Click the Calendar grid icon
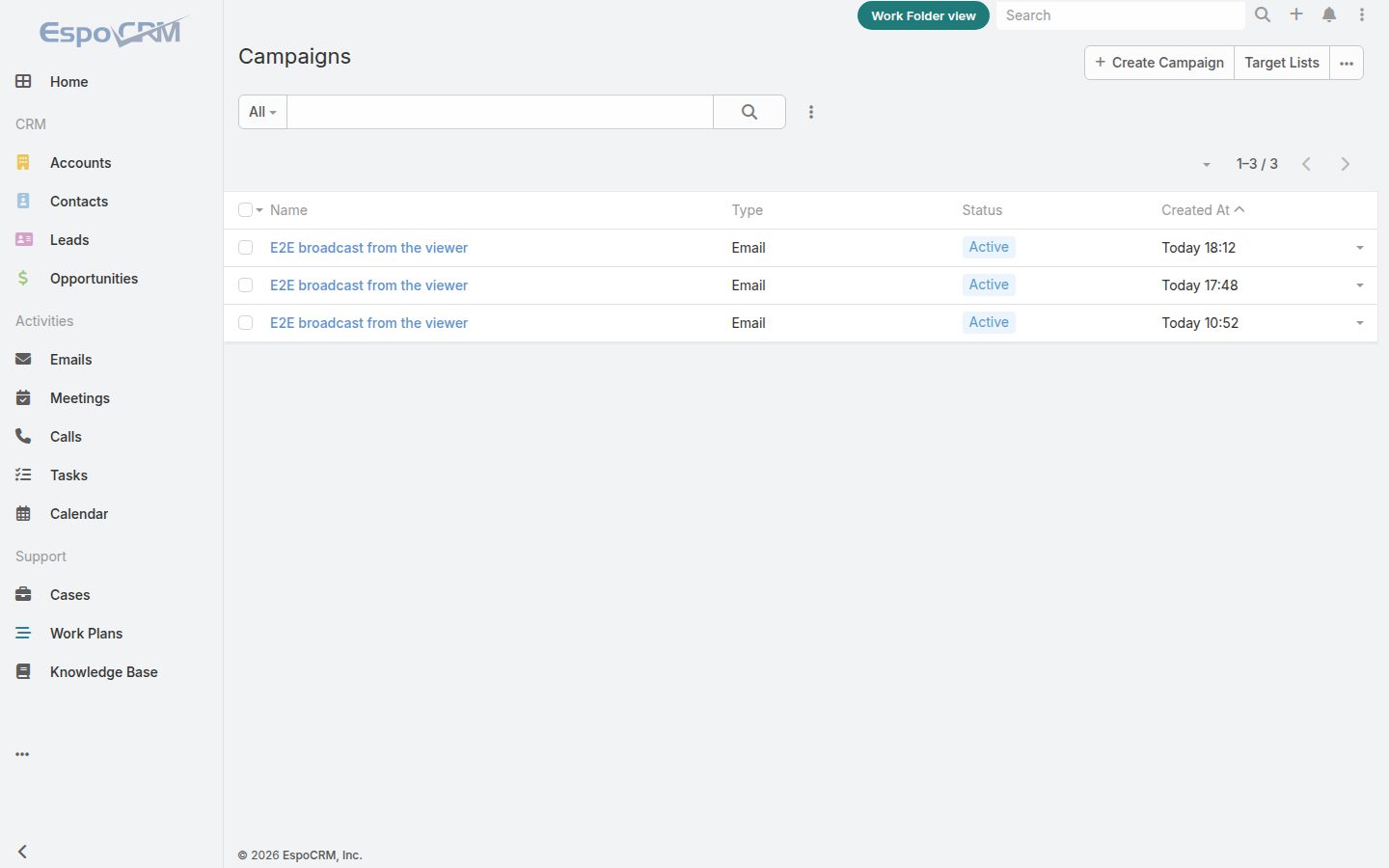The image size is (1389, 868). click(x=23, y=514)
